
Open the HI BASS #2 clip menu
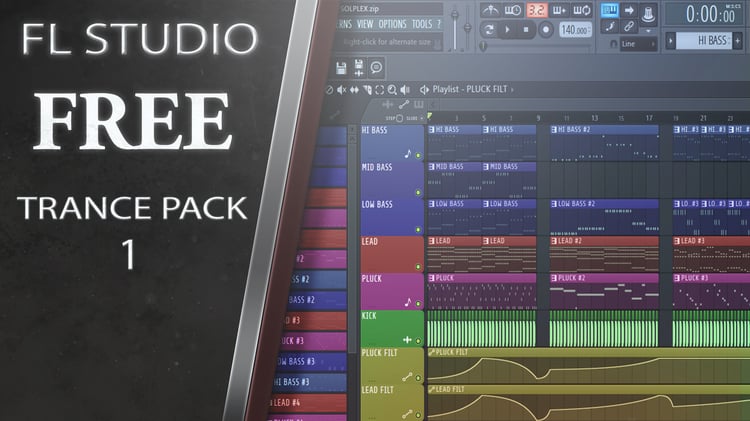pos(554,130)
